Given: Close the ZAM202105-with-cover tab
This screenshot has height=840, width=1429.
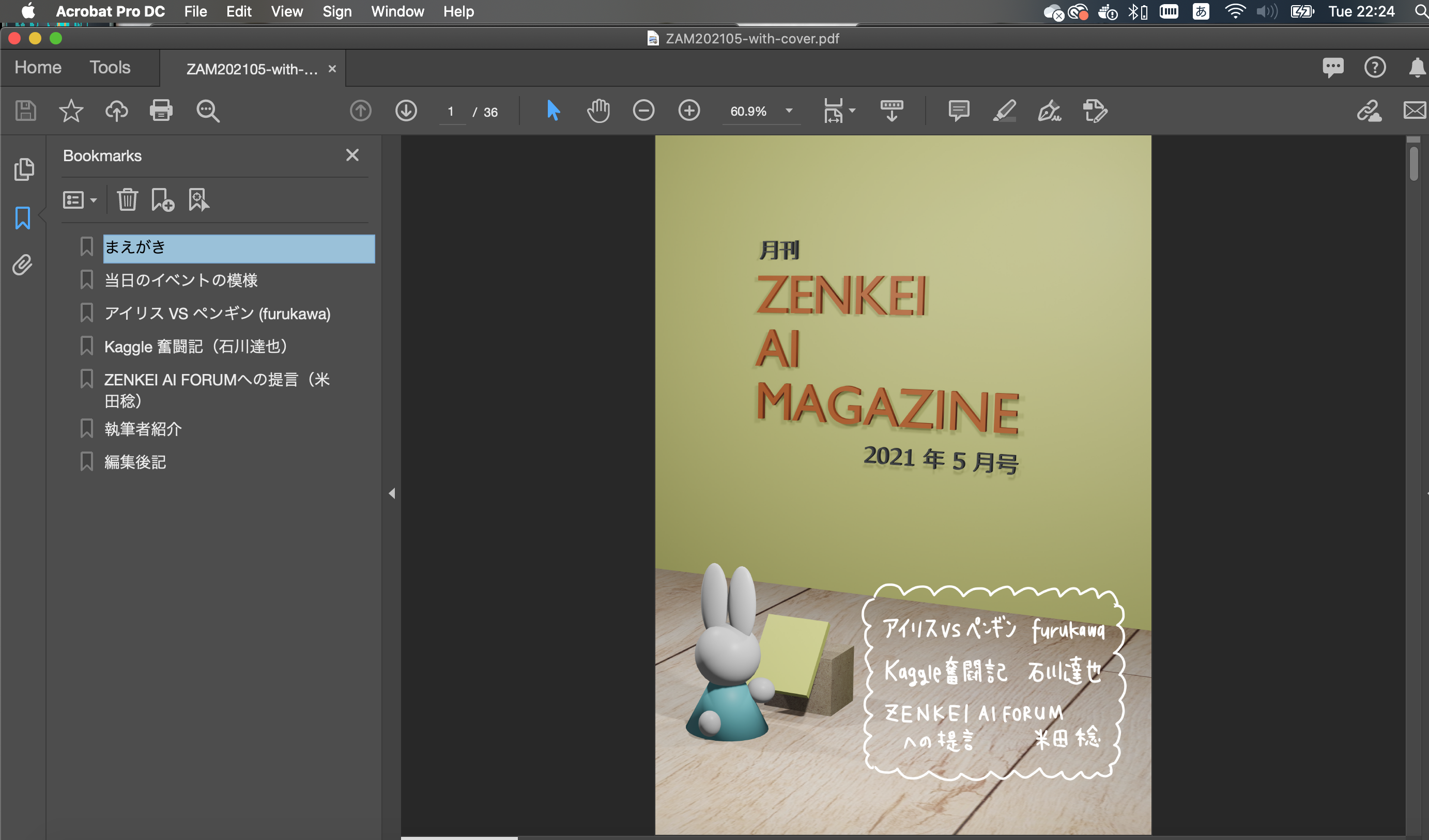Looking at the screenshot, I should [332, 69].
